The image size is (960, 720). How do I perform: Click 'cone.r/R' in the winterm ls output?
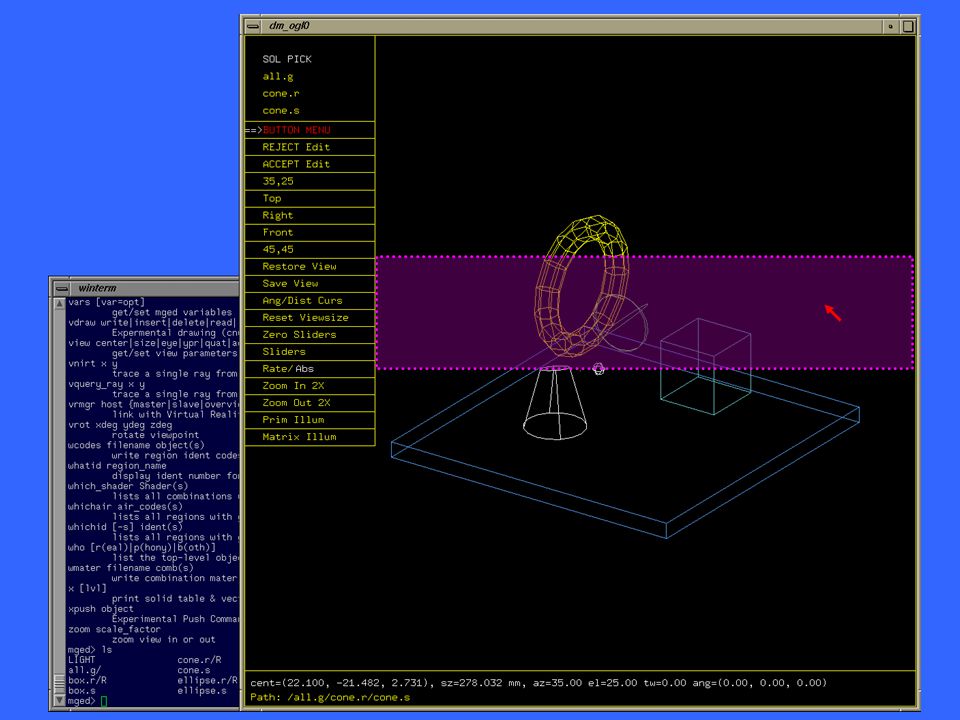pos(200,660)
